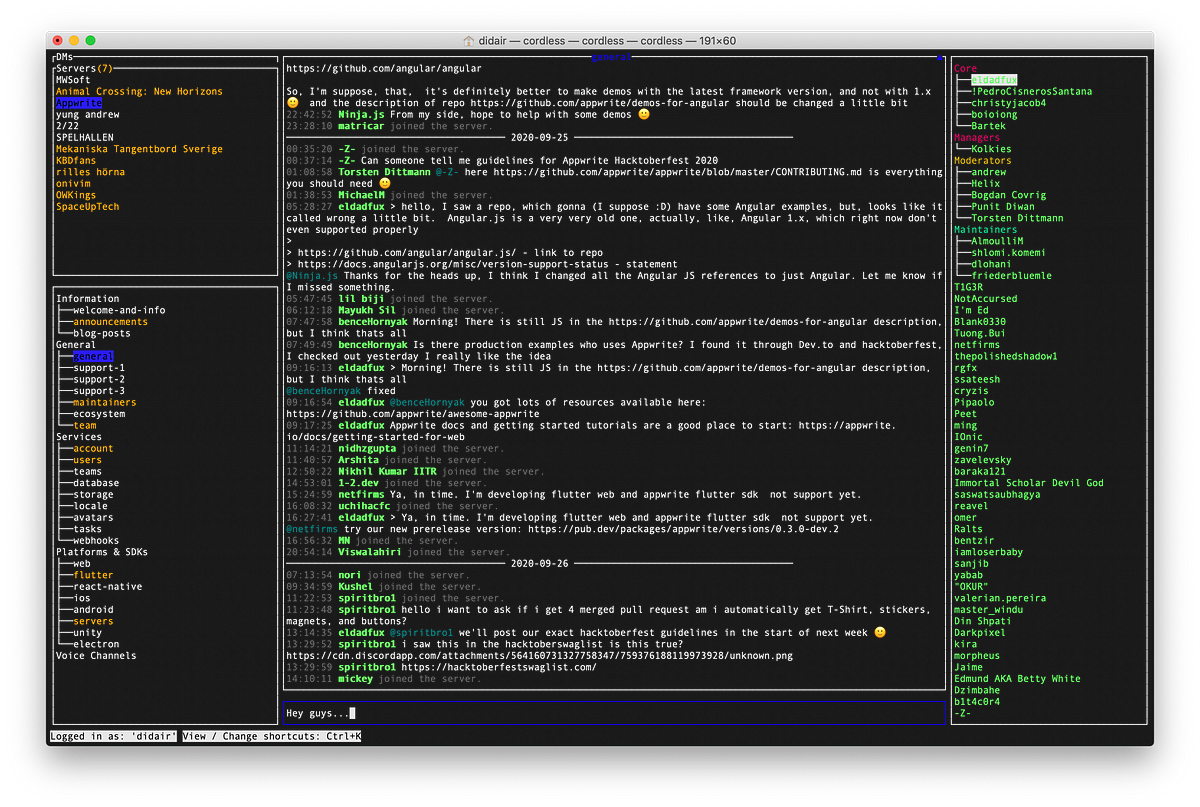
Task: Open the SPELHALLEN server
Action: coord(85,138)
